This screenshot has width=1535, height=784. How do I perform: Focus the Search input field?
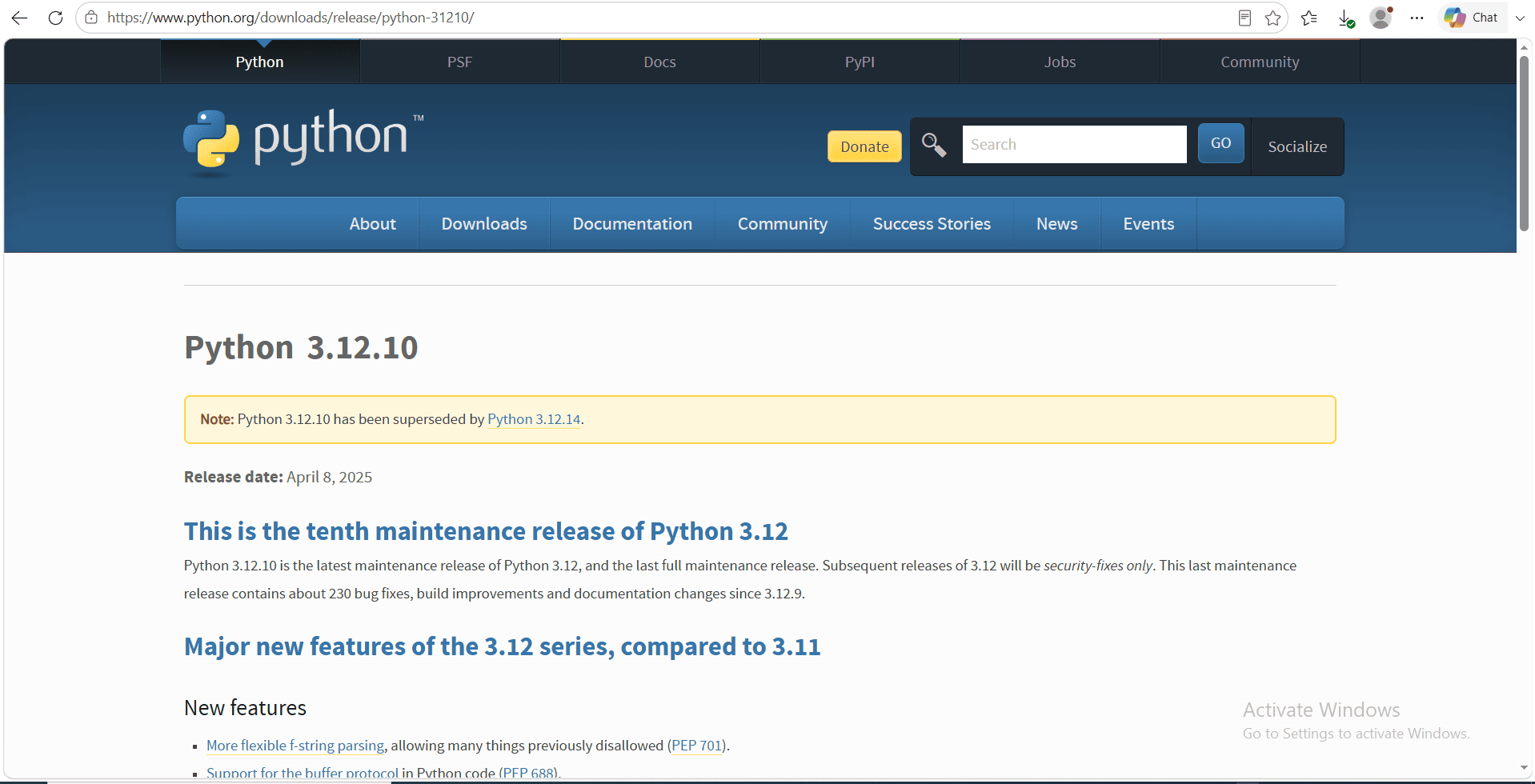click(1074, 145)
